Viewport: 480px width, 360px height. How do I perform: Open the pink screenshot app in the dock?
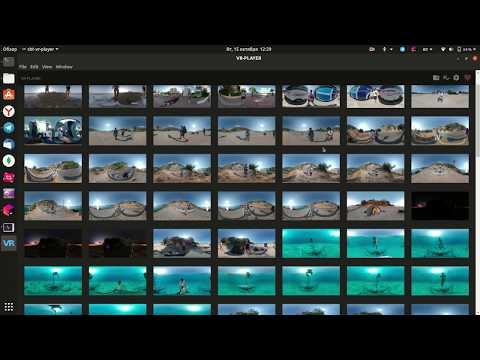click(9, 177)
